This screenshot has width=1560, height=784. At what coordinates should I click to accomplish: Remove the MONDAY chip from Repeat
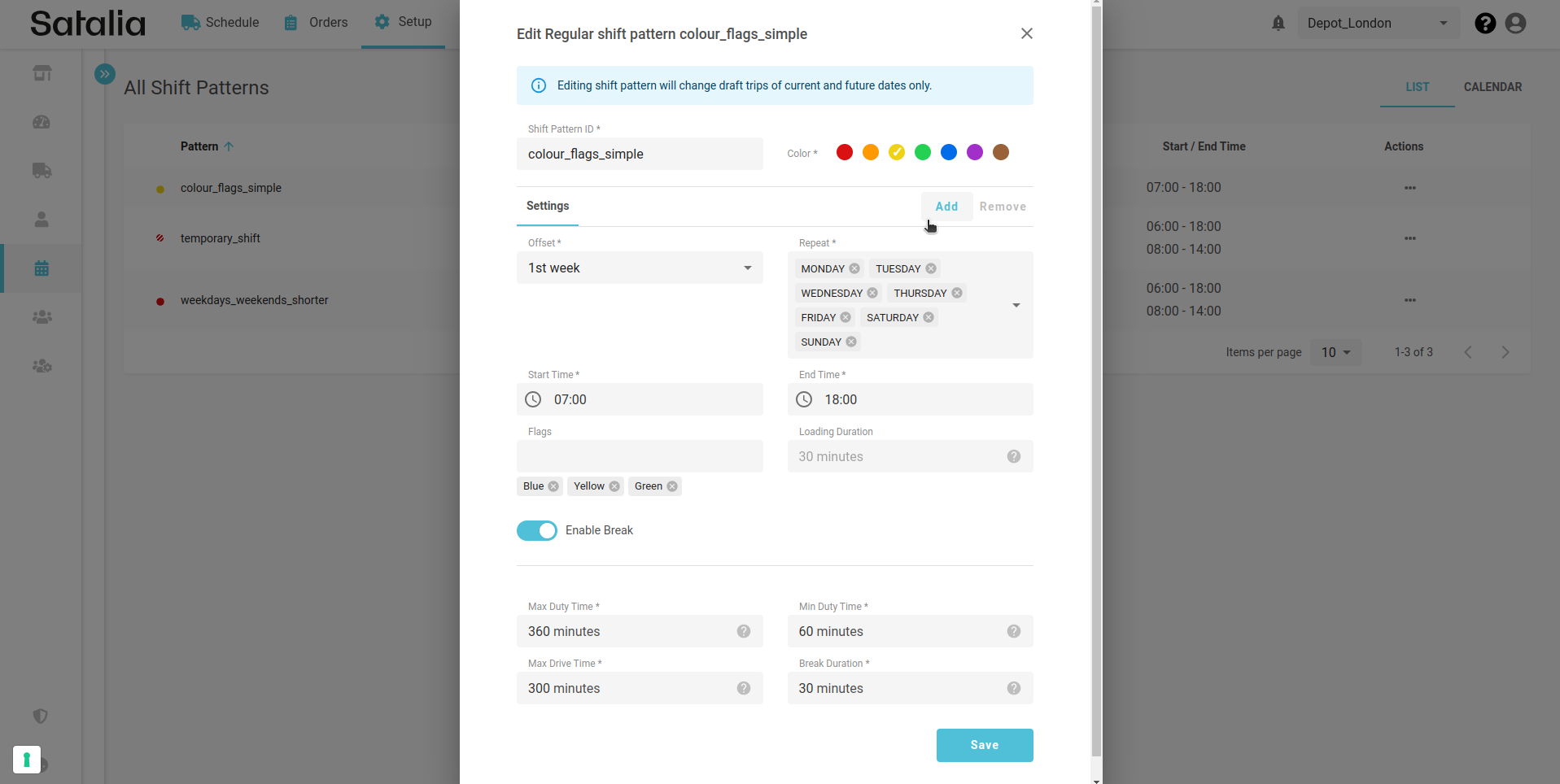pyautogui.click(x=854, y=268)
